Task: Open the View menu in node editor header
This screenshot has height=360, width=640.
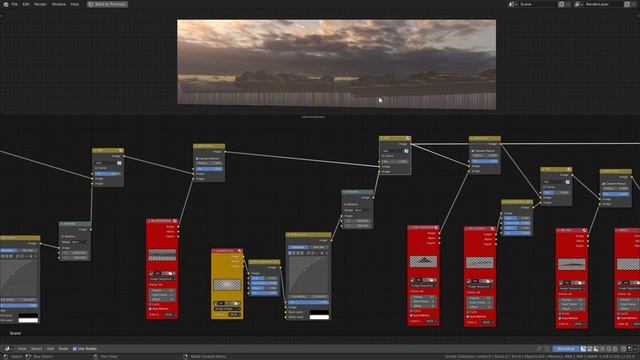Action: [22, 349]
